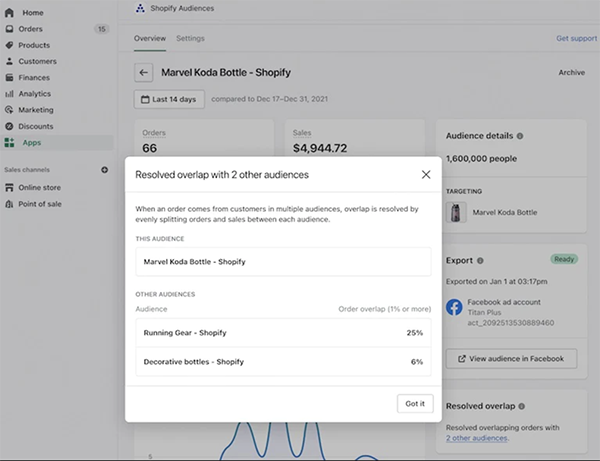
Task: Click the Facebook logo icon
Action: (x=454, y=307)
